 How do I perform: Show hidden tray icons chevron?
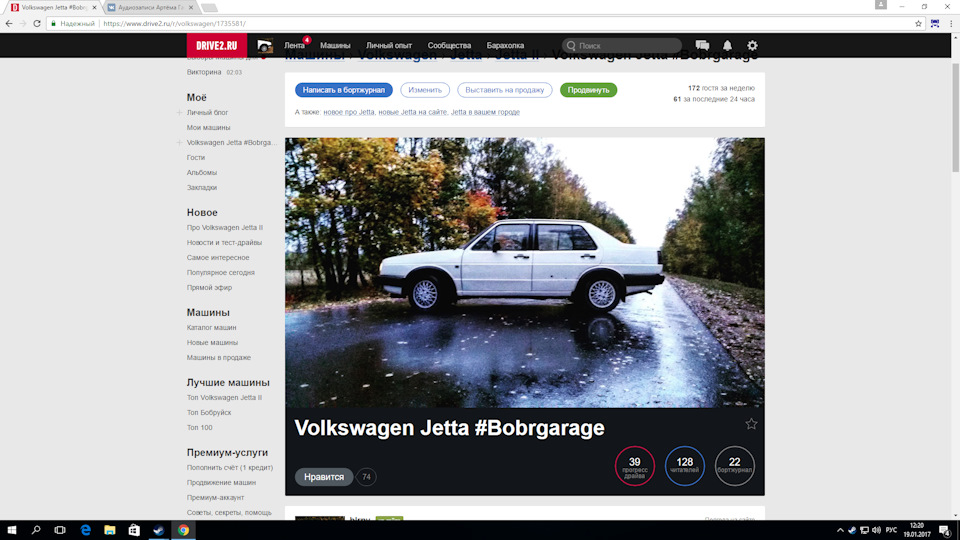click(840, 530)
